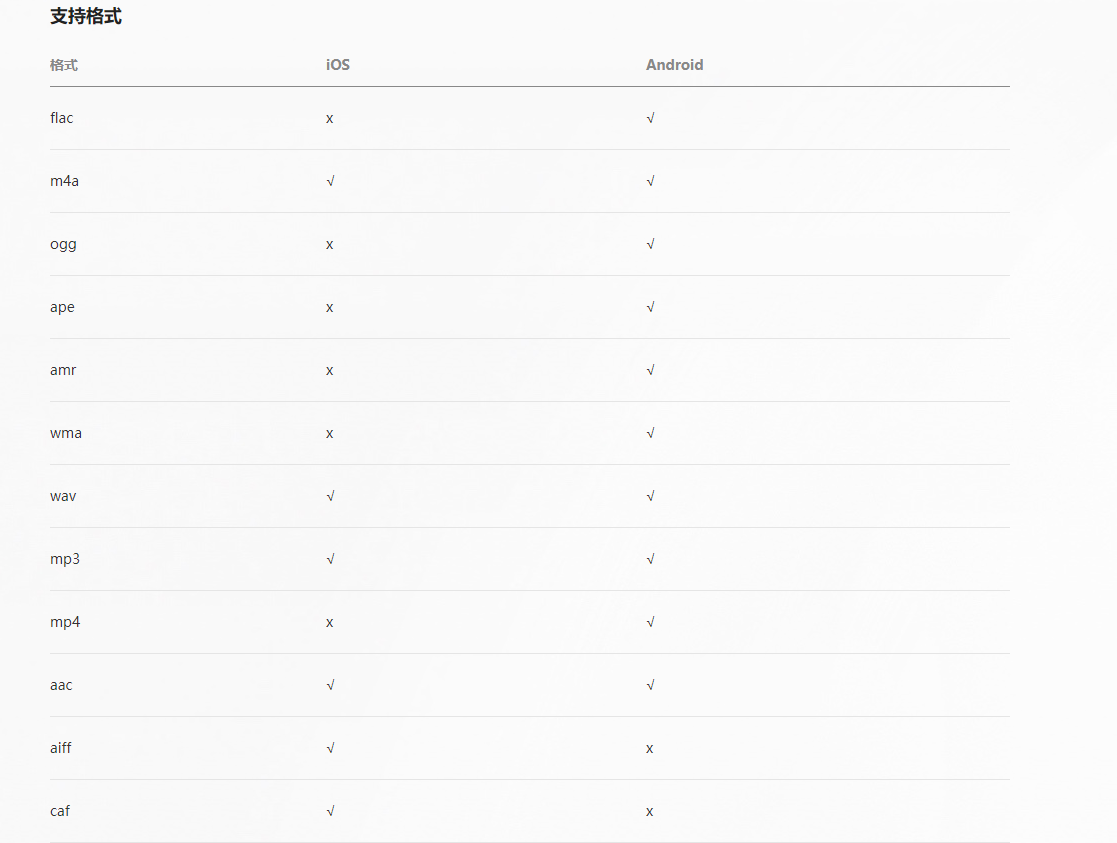Click the caf format name
This screenshot has height=843, width=1117.
point(60,811)
